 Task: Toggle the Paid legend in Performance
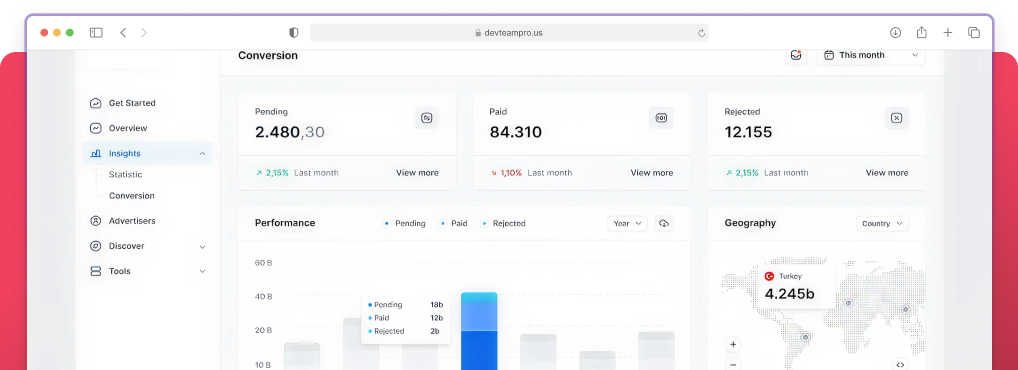454,223
